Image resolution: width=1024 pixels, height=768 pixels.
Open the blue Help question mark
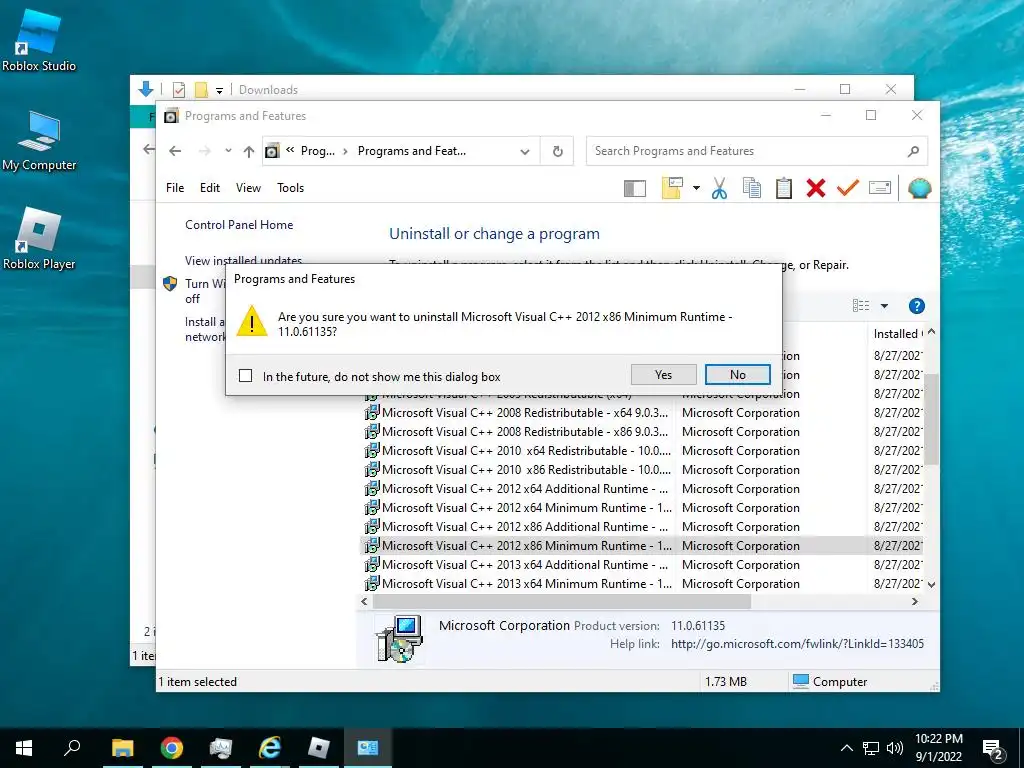(916, 306)
